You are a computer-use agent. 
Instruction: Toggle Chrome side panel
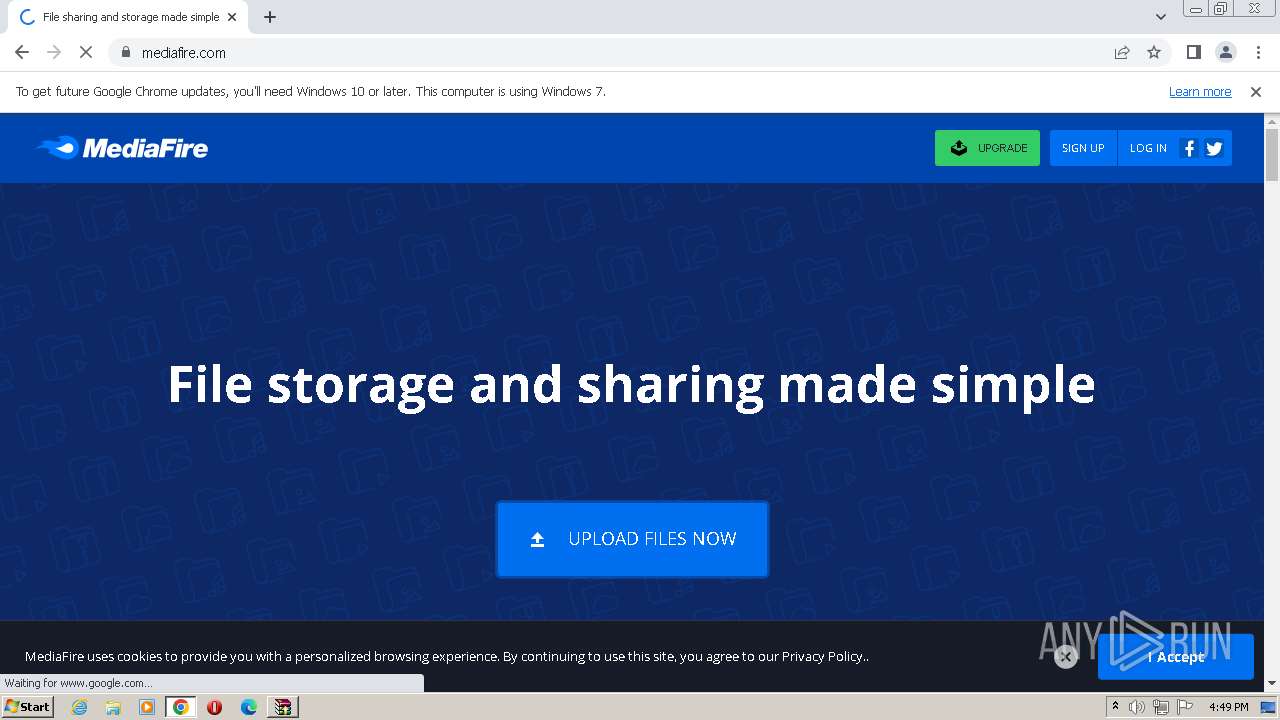pyautogui.click(x=1193, y=52)
